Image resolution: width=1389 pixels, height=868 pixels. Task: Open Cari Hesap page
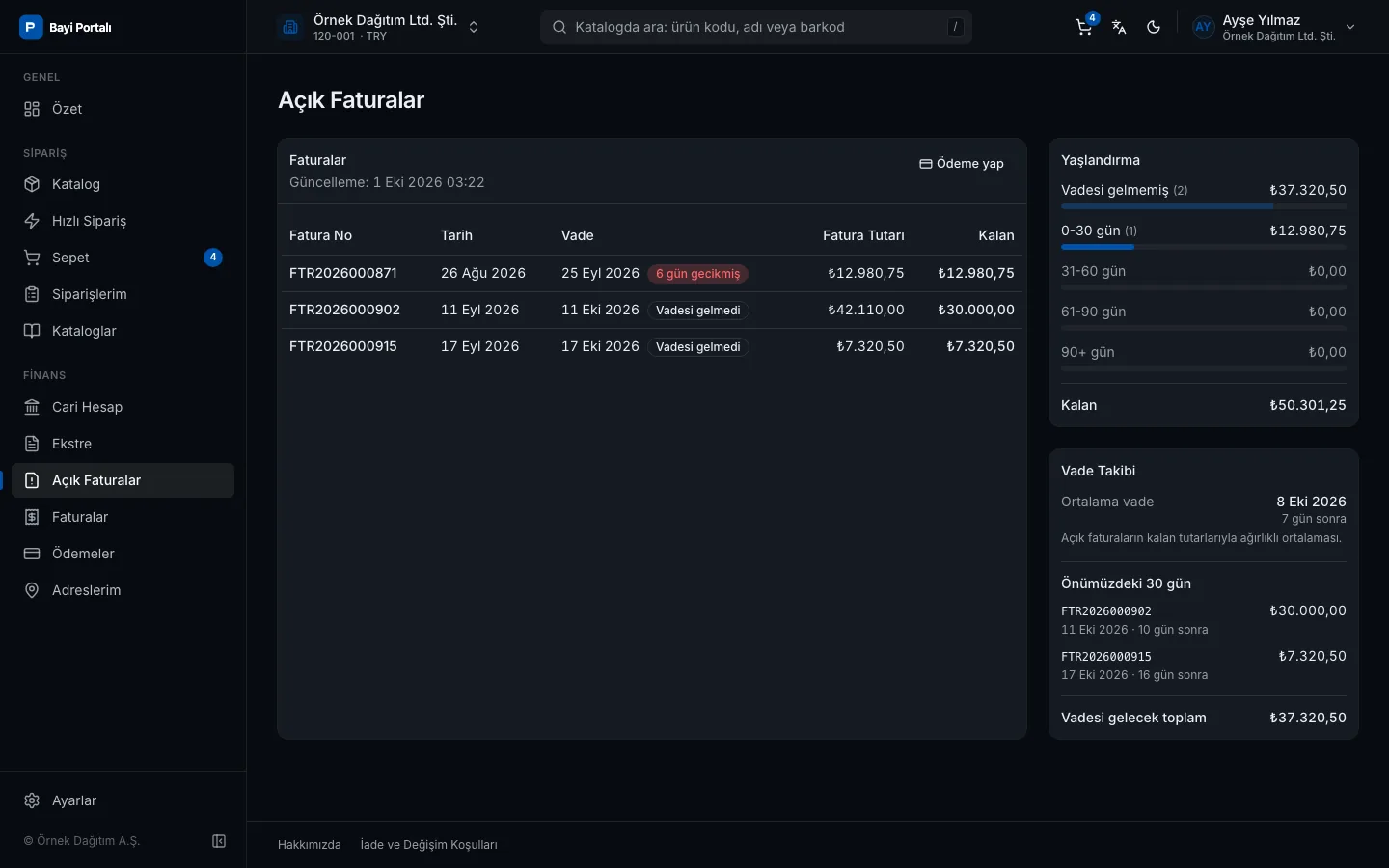[x=123, y=407]
